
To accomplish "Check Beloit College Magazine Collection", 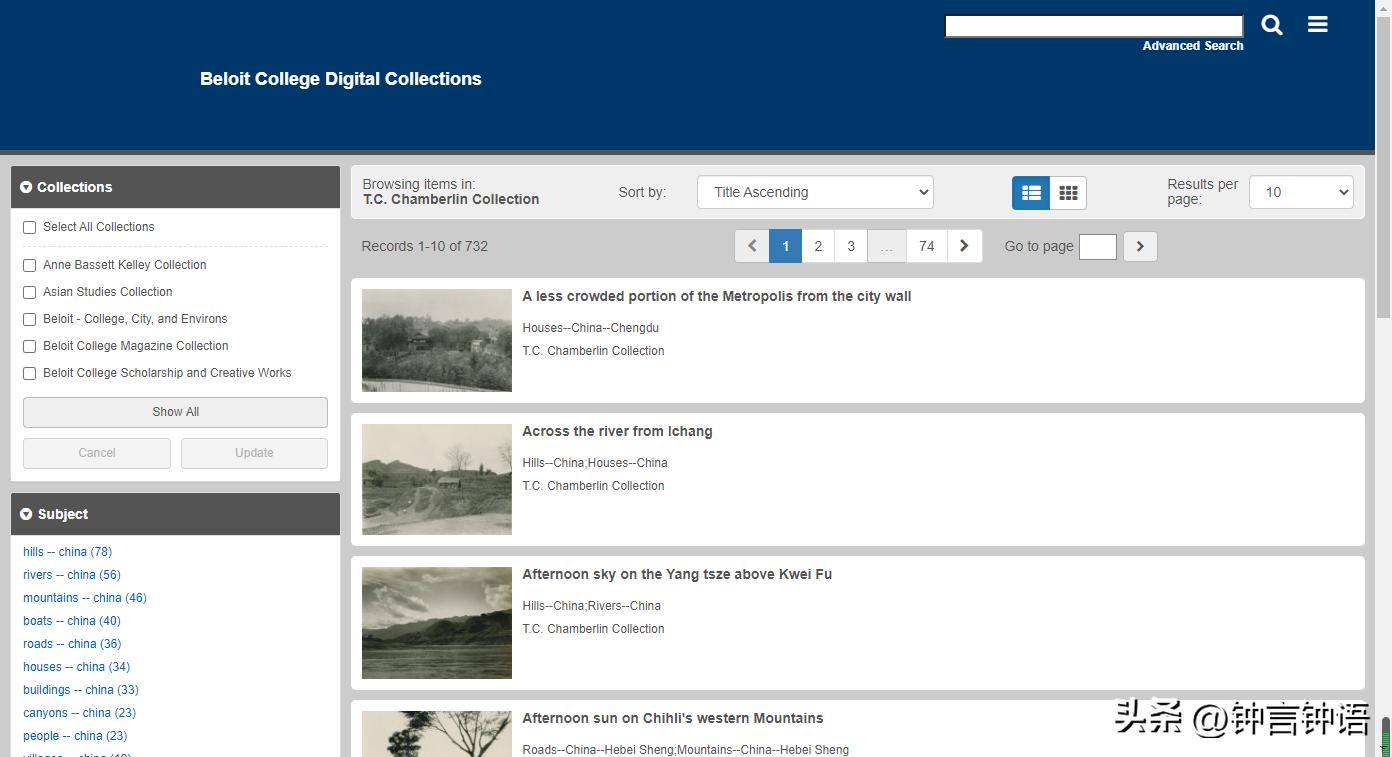I will point(30,347).
